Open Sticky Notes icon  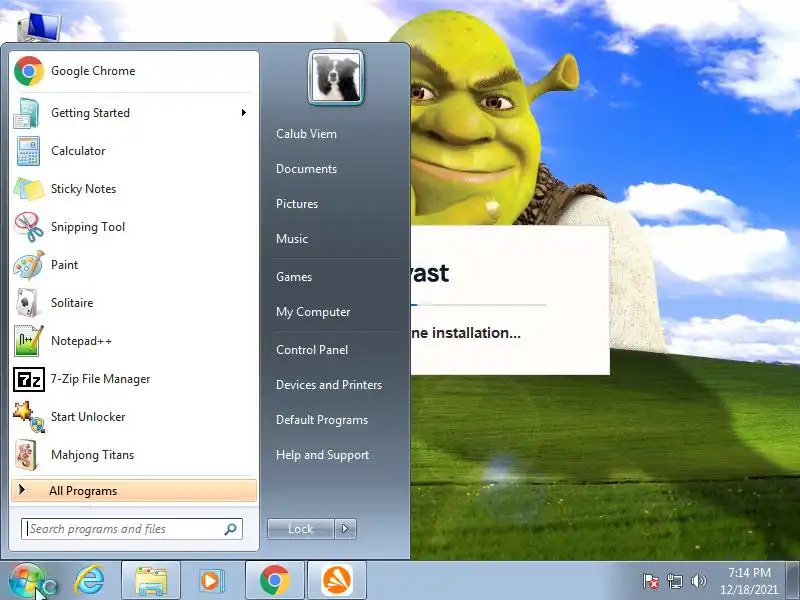click(x=29, y=189)
